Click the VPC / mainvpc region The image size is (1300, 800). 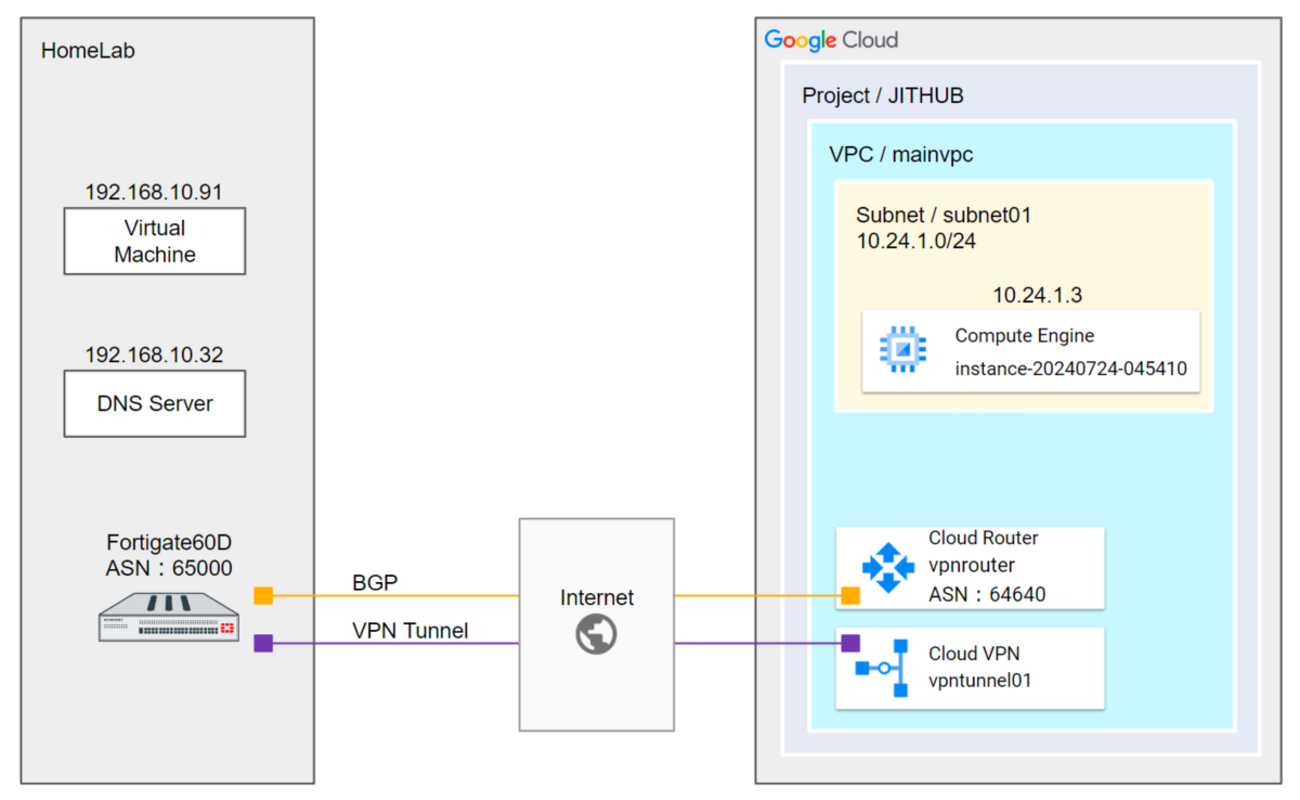tap(900, 154)
